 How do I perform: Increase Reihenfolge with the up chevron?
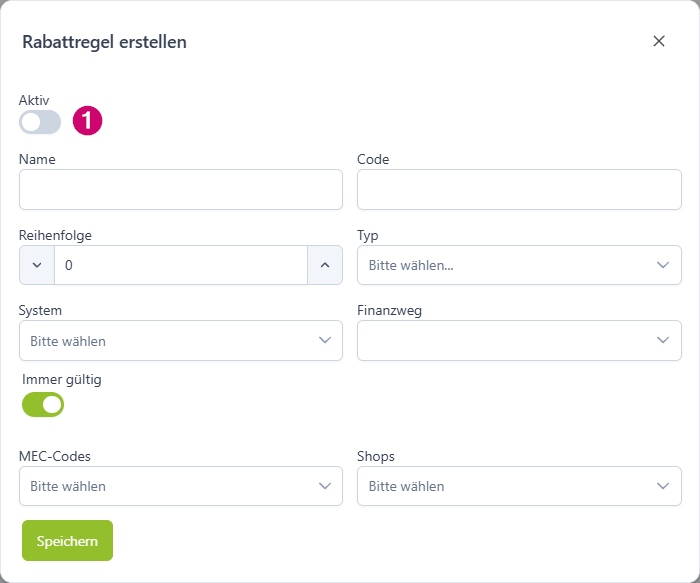point(325,265)
